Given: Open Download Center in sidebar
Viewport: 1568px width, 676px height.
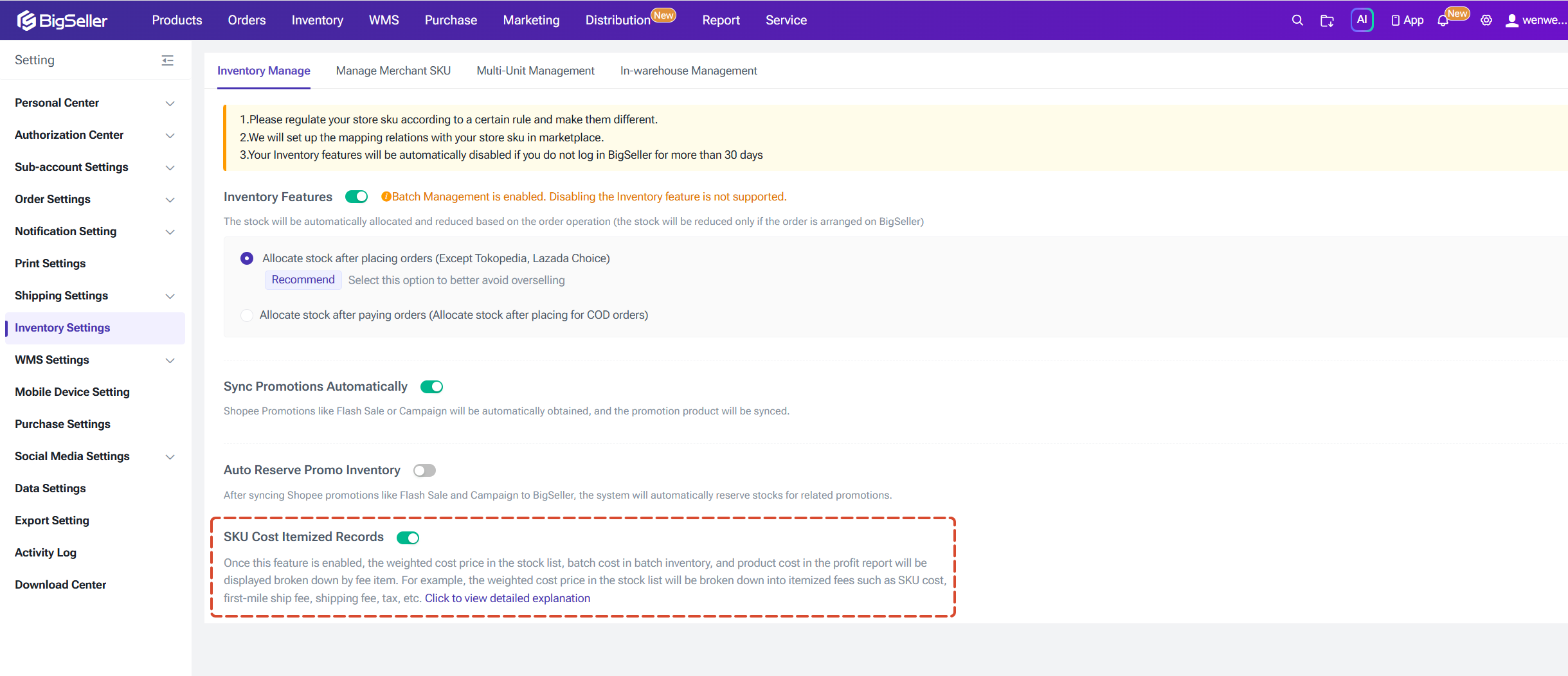Looking at the screenshot, I should coord(60,585).
